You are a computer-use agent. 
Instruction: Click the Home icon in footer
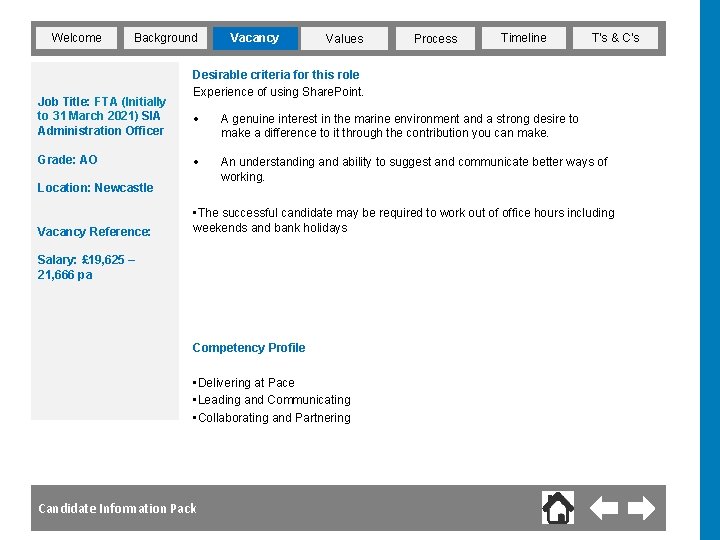(x=558, y=508)
